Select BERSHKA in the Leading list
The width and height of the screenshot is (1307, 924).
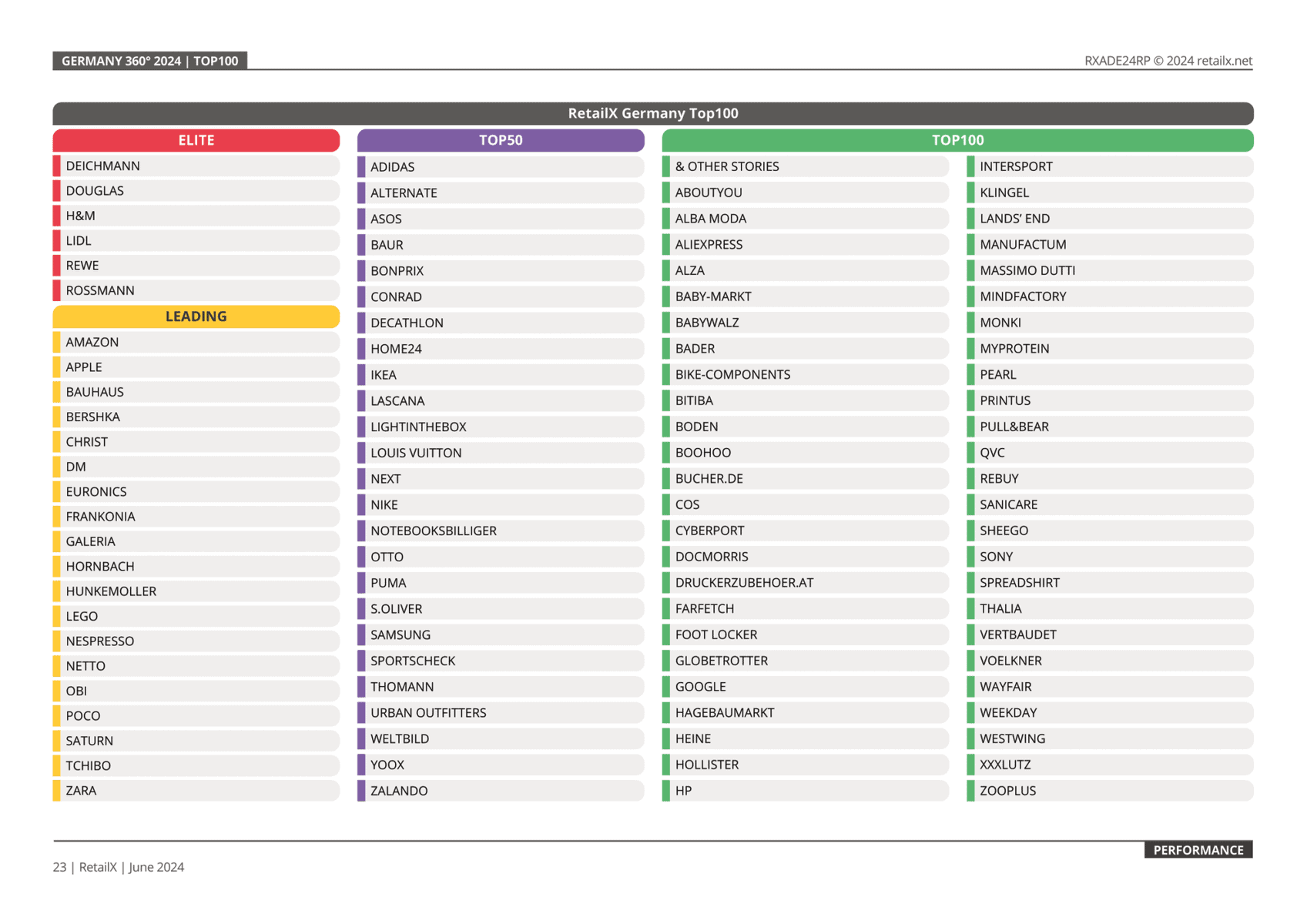[x=196, y=417]
